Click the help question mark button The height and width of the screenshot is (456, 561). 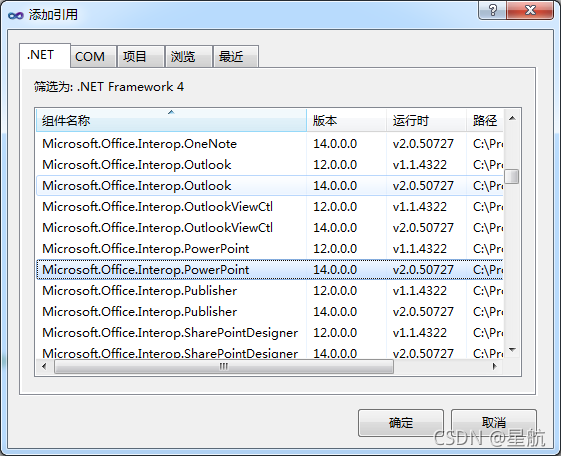492,10
